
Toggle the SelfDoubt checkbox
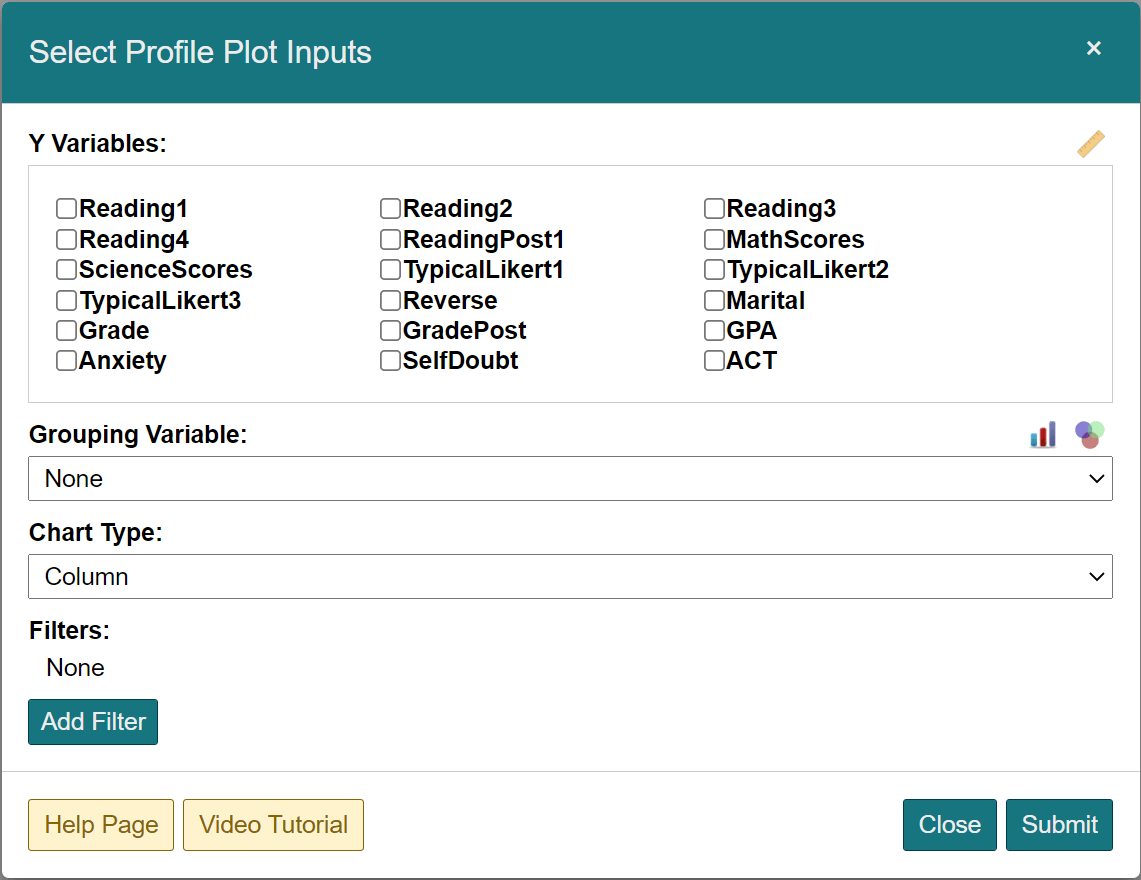pyautogui.click(x=391, y=361)
